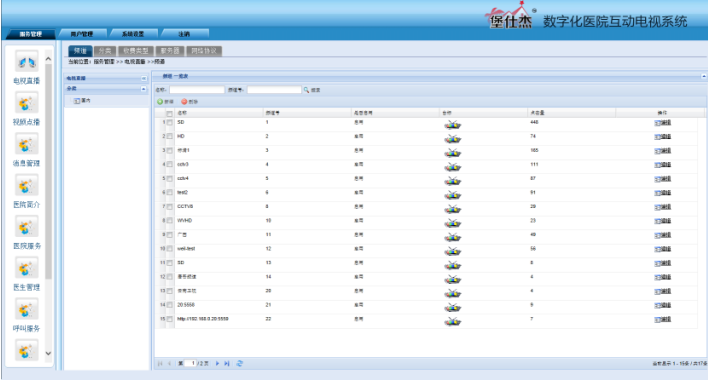Collapse the channel list panel at top-right

pos(703,76)
